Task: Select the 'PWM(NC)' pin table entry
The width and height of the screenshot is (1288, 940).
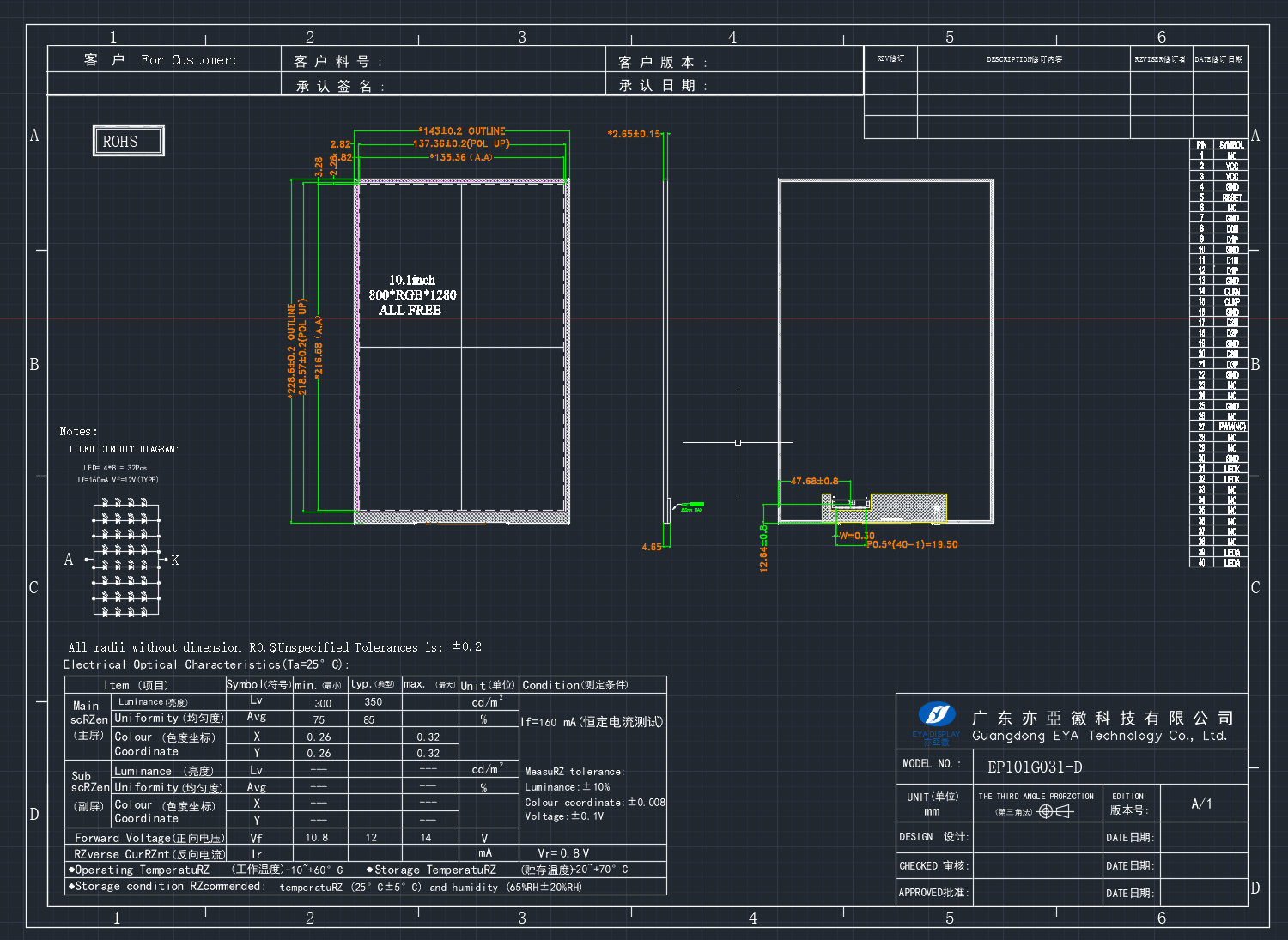Action: [1232, 427]
